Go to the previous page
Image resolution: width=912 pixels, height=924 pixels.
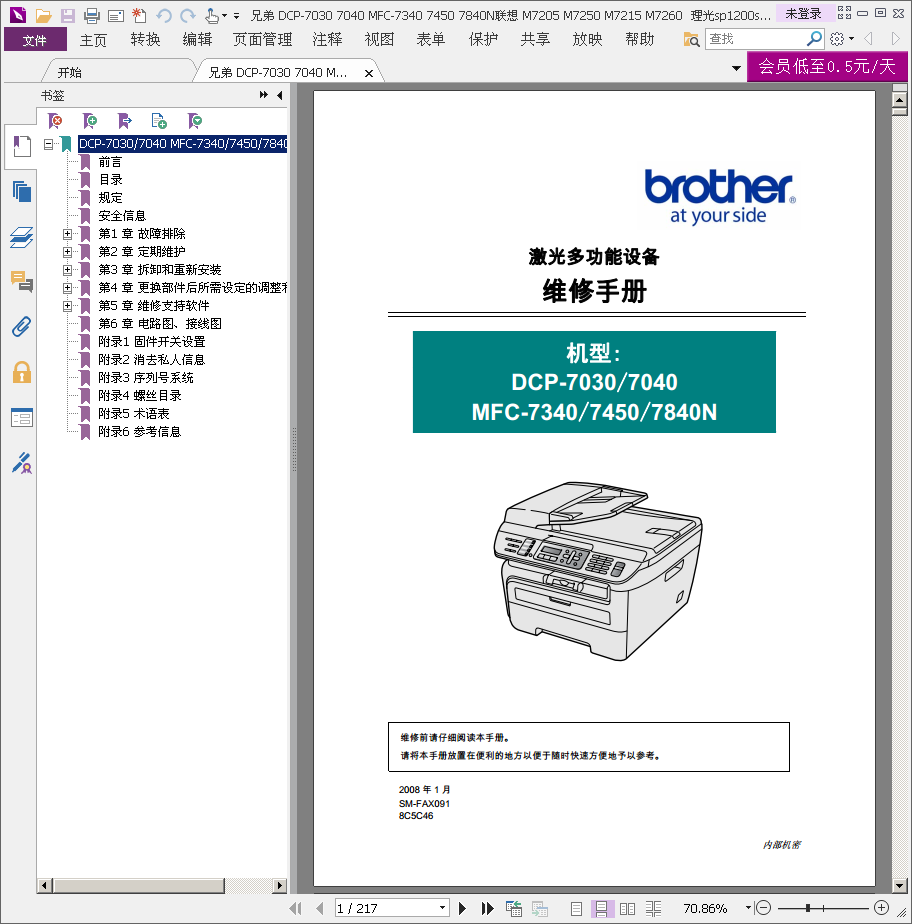tap(319, 908)
